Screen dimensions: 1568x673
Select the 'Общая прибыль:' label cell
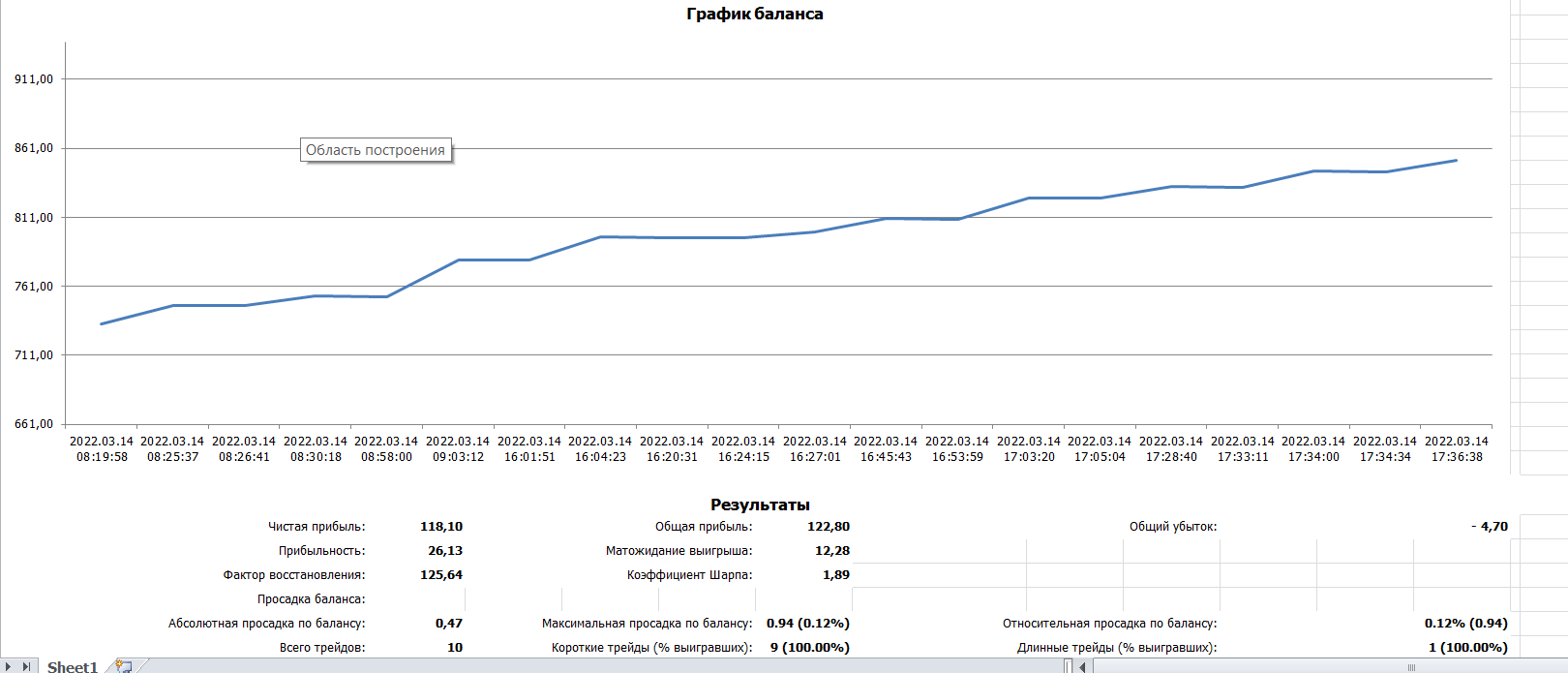704,527
